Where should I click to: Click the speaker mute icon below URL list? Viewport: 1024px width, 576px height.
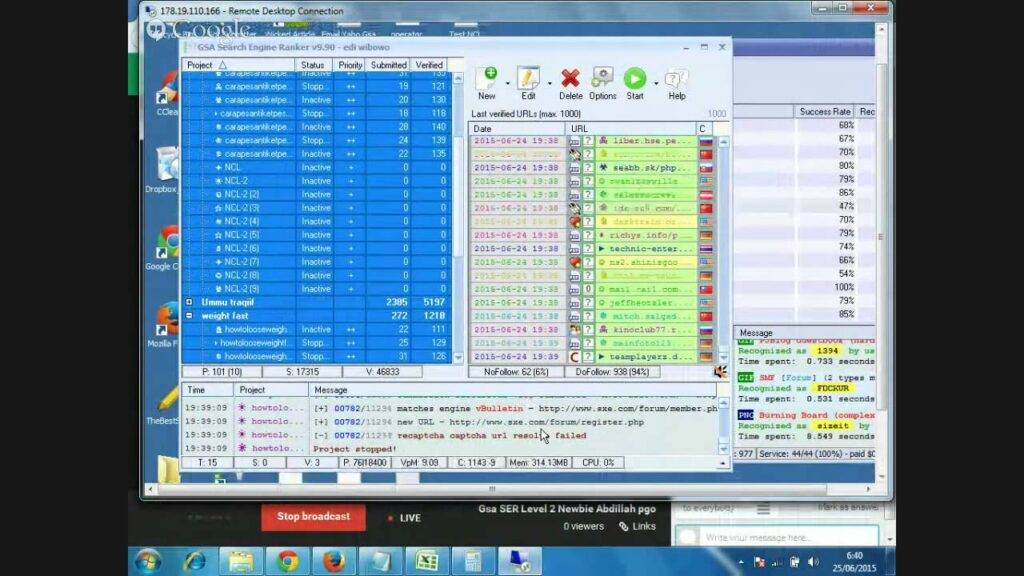[720, 372]
